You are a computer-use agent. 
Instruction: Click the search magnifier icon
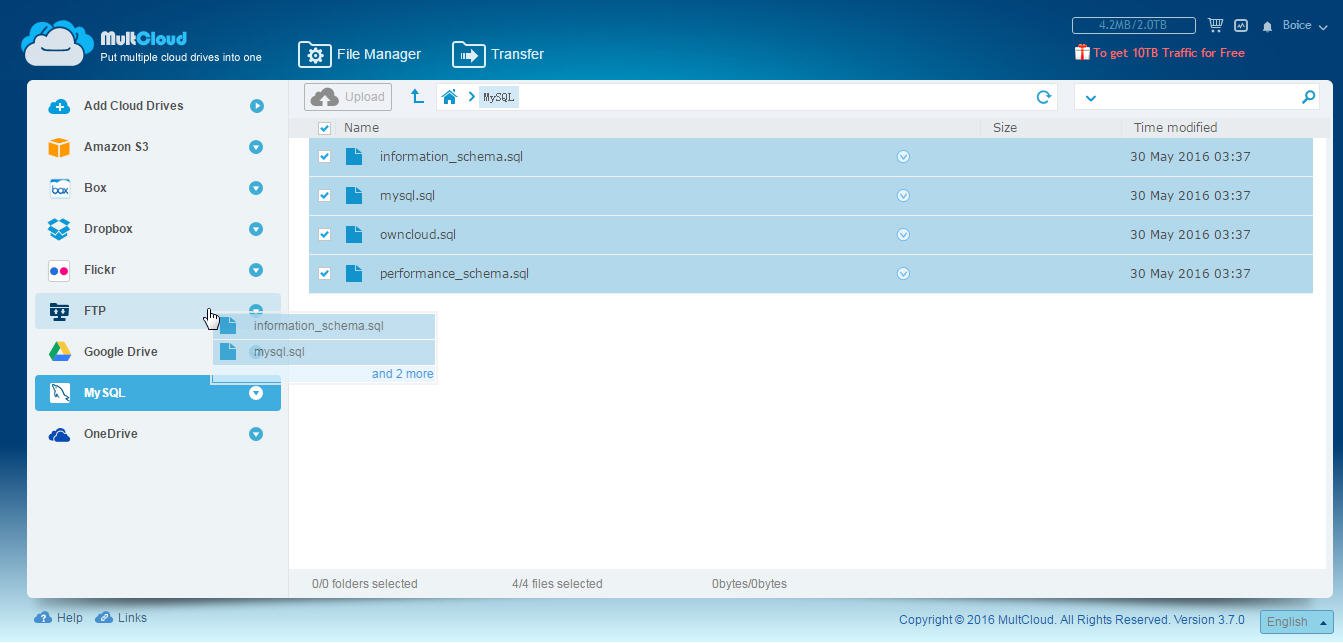(x=1308, y=97)
